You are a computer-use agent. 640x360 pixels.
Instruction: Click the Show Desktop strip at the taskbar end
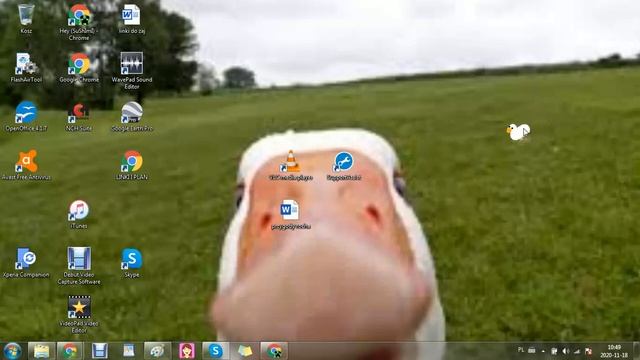pyautogui.click(x=636, y=351)
